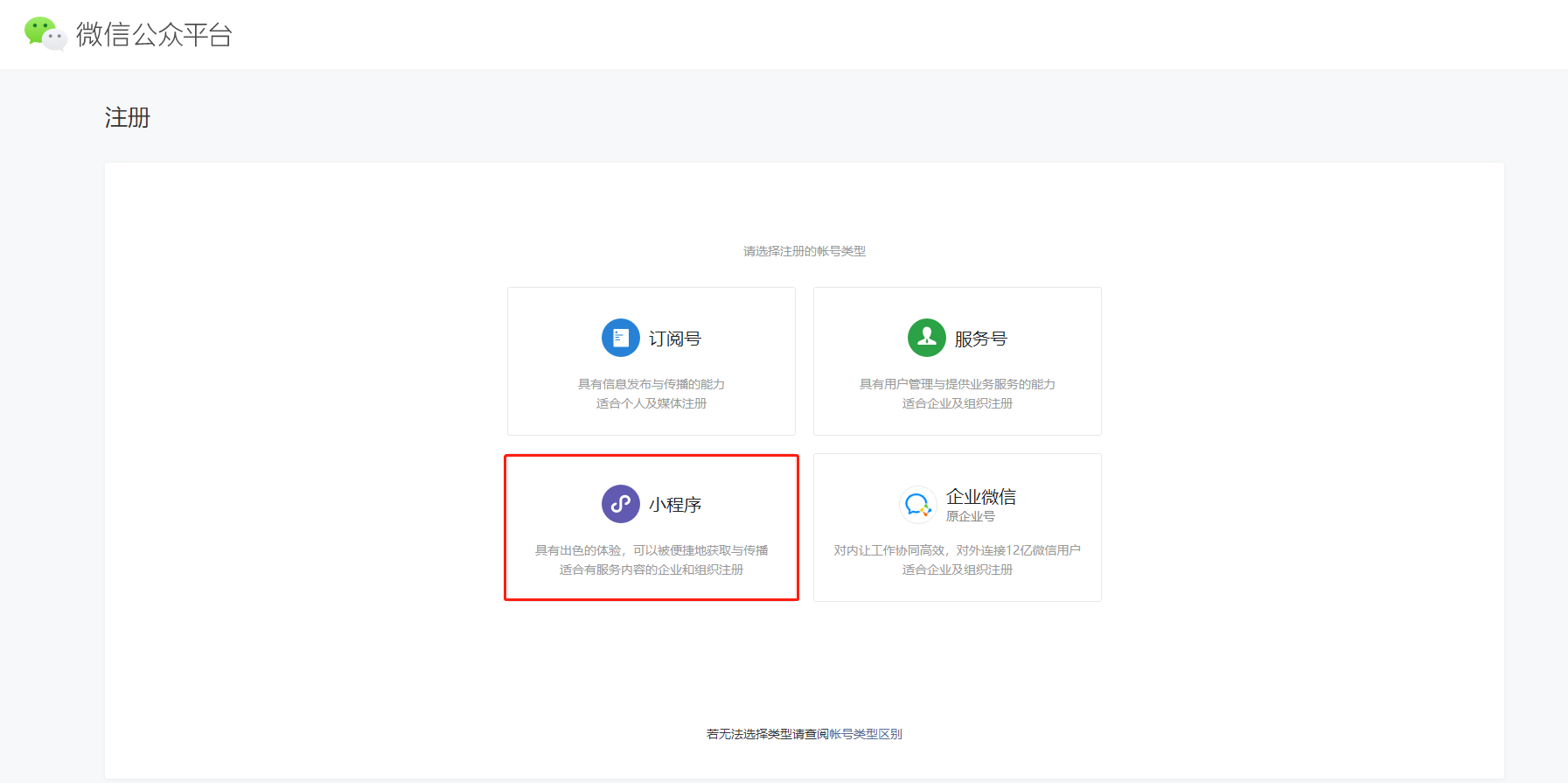
Task: Click the 注册 page heading
Action: [128, 117]
